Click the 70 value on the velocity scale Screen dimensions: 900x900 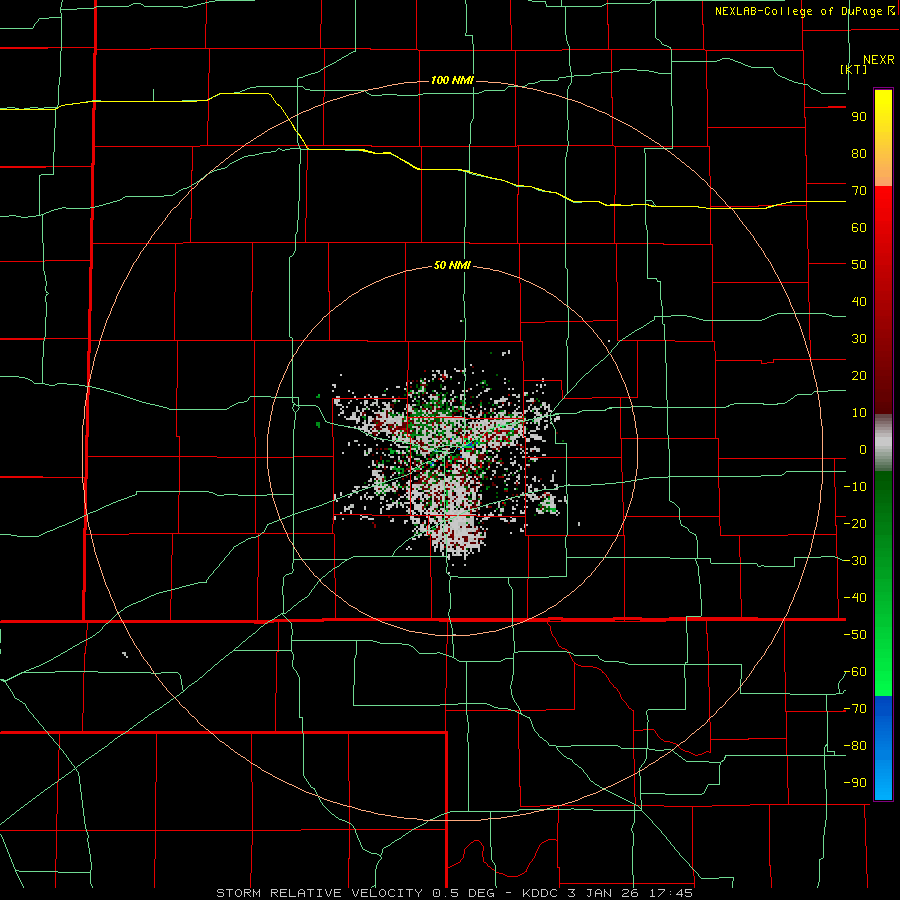859,191
